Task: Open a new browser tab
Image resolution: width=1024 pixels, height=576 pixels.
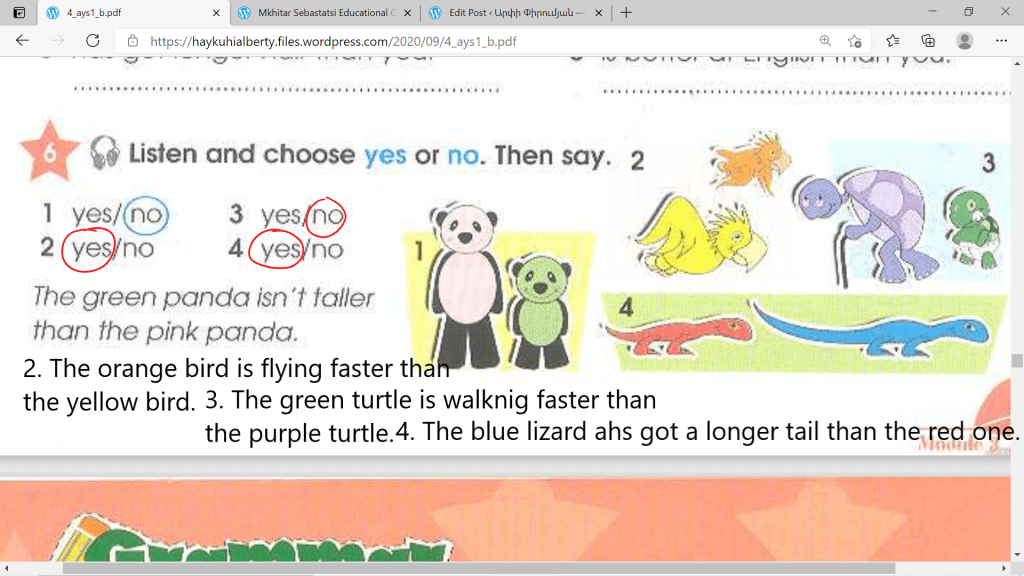Action: pos(626,13)
